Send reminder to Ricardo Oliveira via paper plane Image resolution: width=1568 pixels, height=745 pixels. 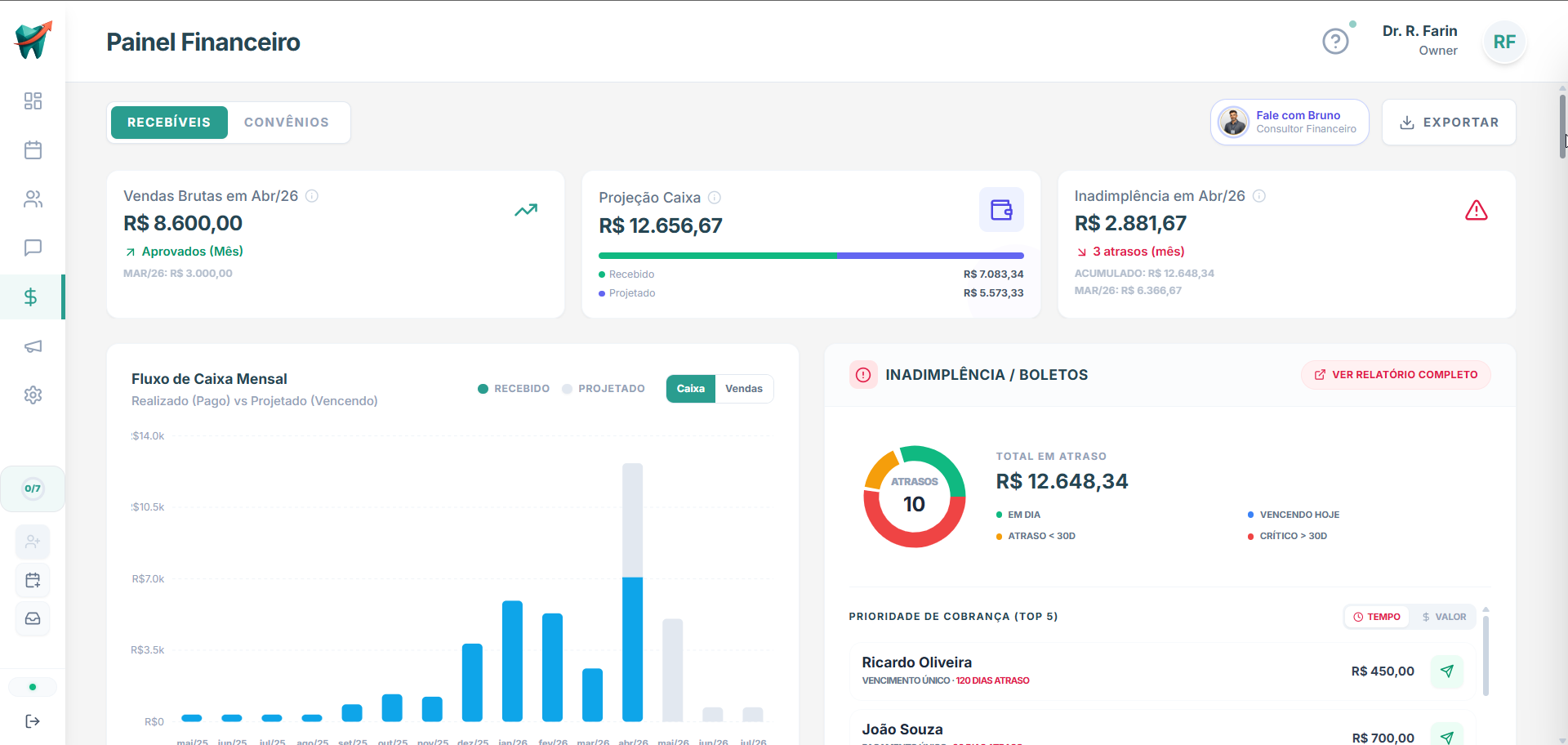[1447, 671]
